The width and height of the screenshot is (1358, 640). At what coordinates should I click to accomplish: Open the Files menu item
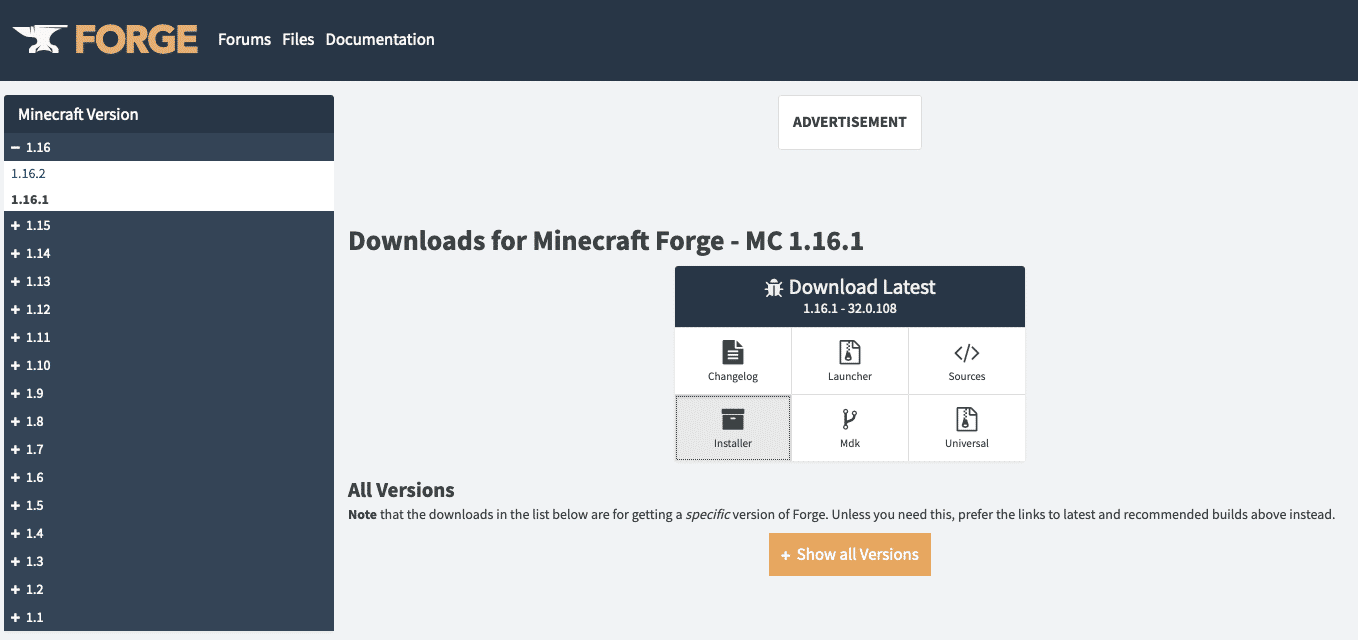[298, 39]
